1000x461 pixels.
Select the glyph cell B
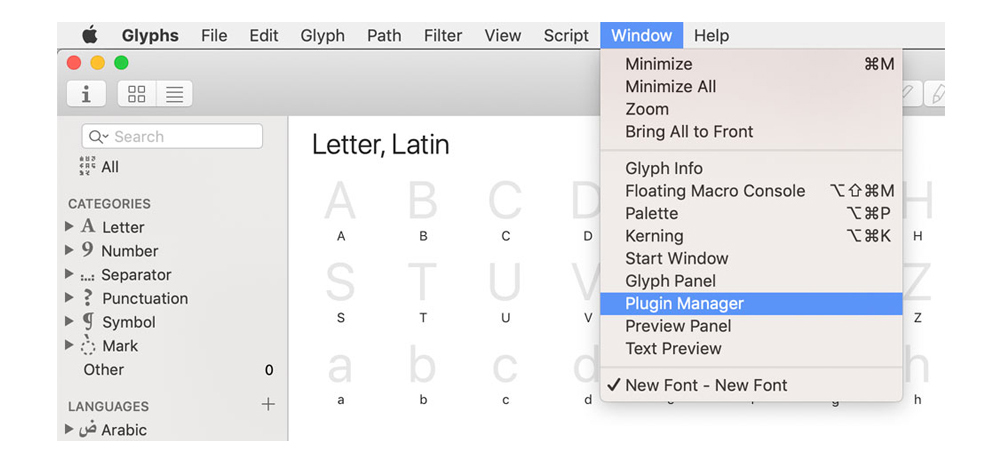point(423,212)
